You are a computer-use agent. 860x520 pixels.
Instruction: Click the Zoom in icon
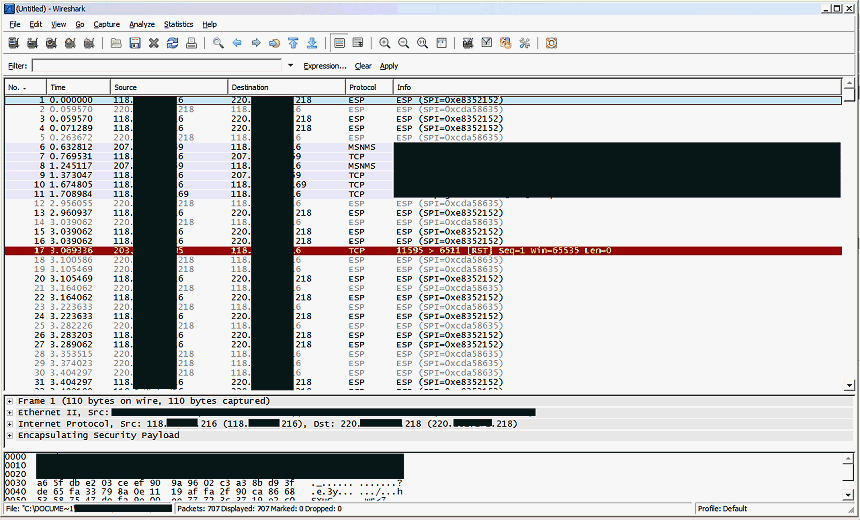[385, 43]
